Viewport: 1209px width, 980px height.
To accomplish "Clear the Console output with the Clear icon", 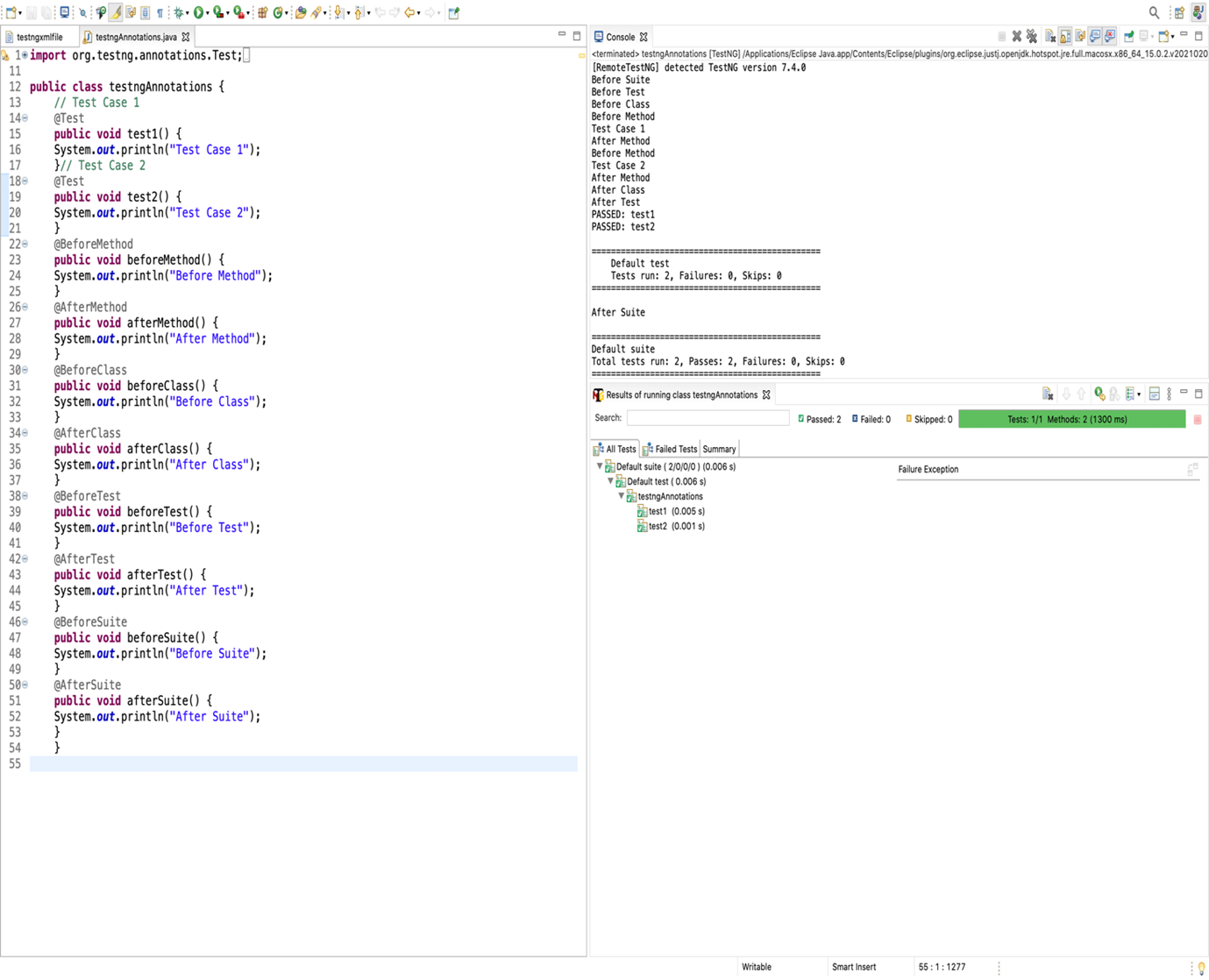I will coord(1050,36).
